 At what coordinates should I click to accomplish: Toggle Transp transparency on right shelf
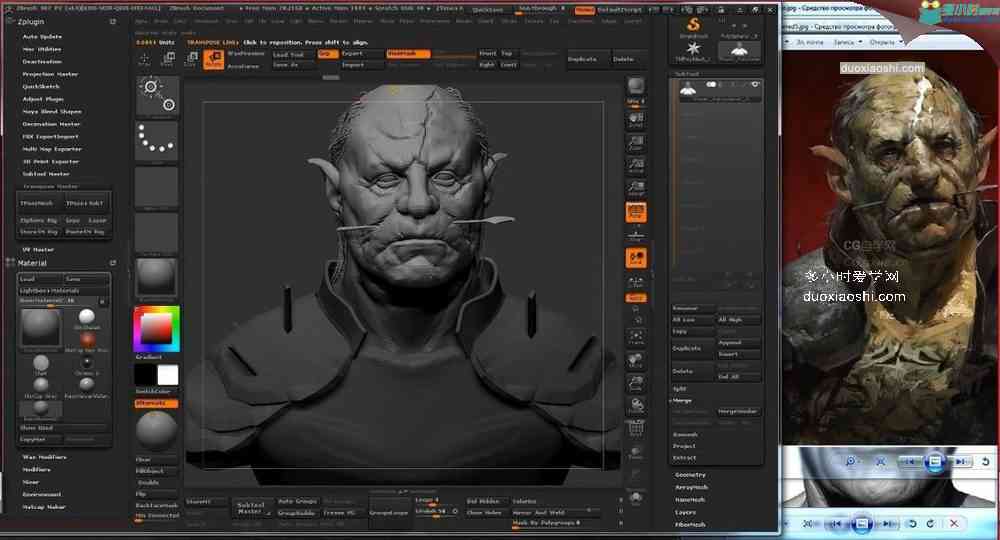click(x=636, y=451)
